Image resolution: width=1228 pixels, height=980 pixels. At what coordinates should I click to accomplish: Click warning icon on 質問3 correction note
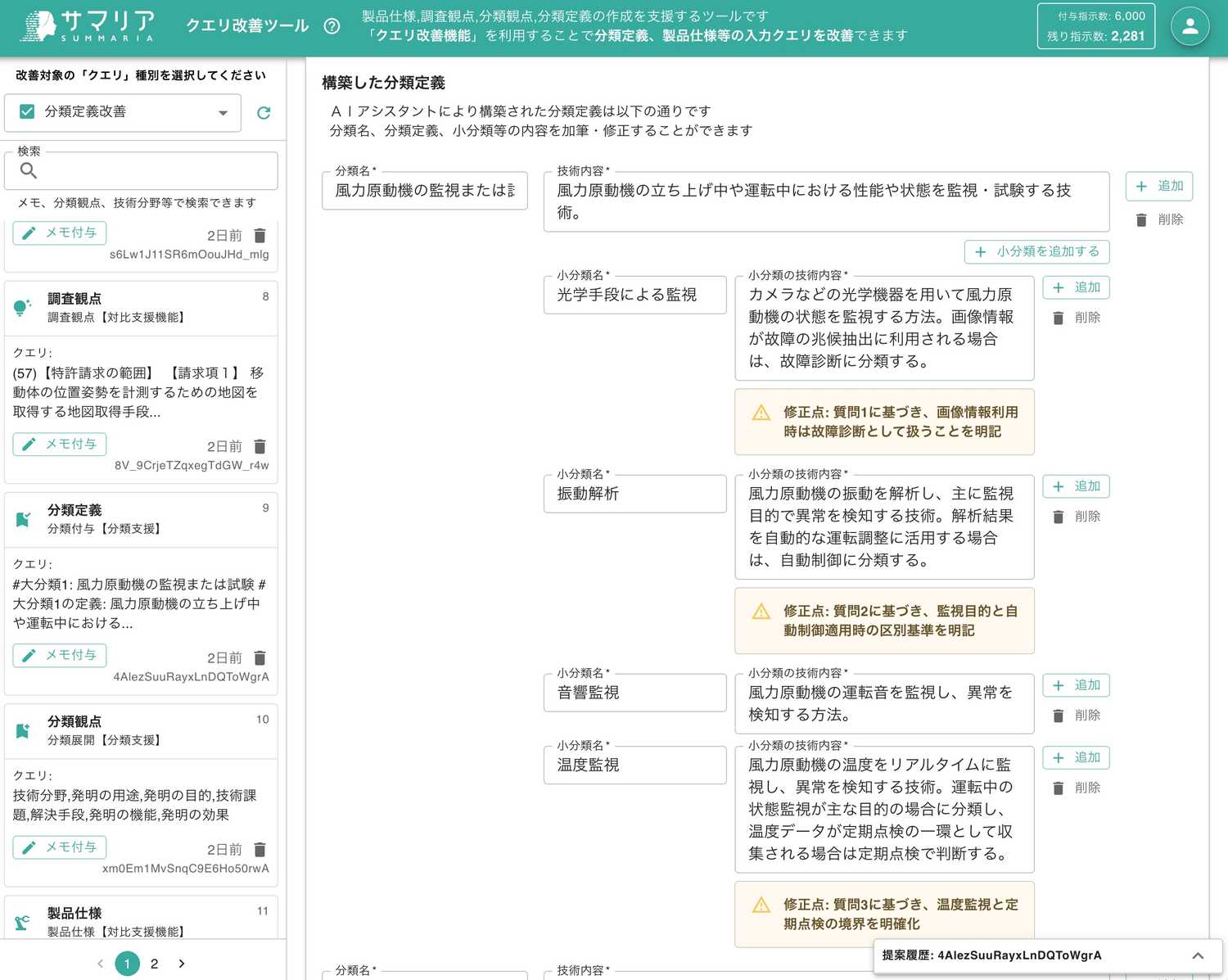[x=761, y=904]
